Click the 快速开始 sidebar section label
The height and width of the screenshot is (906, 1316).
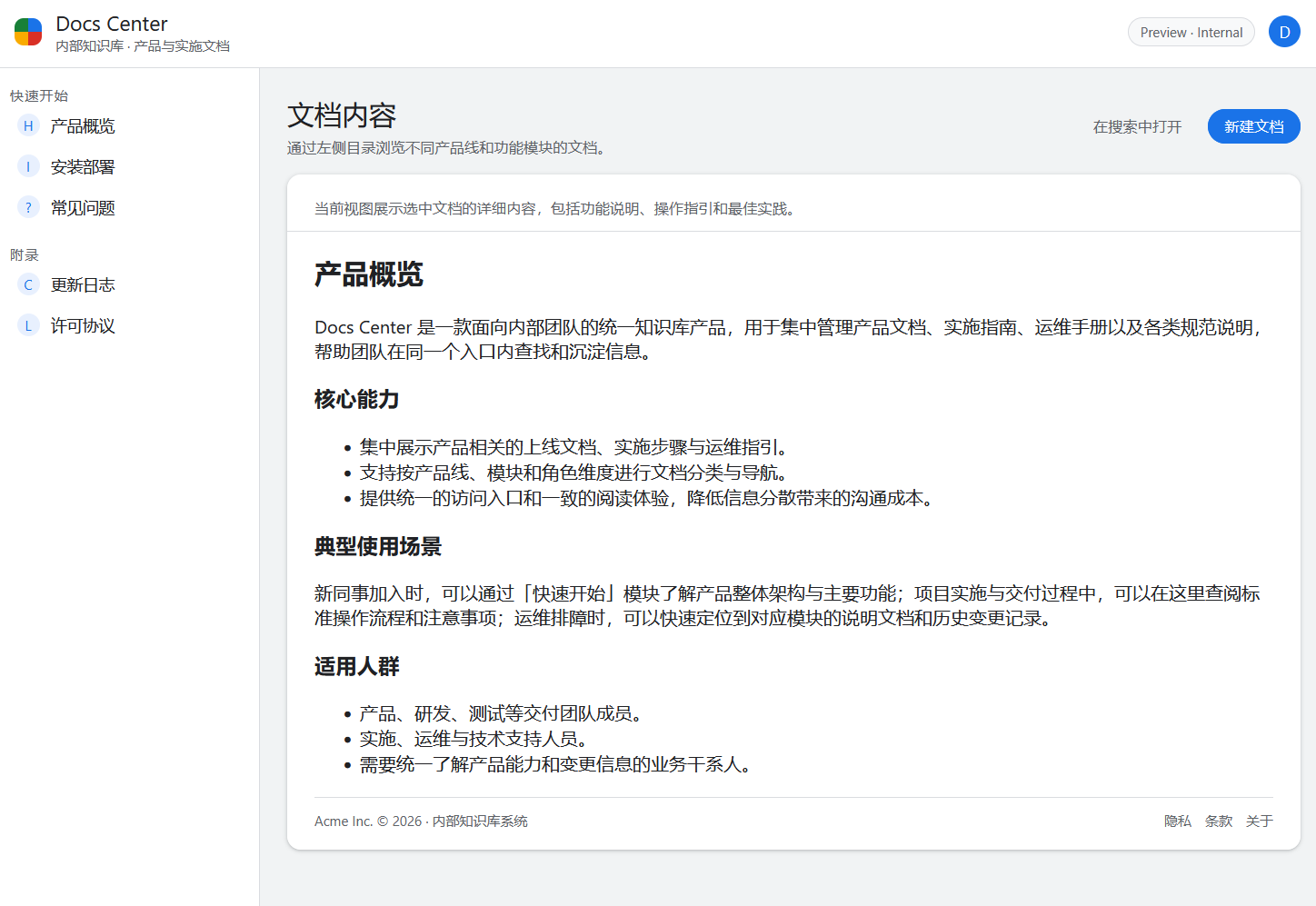(39, 95)
